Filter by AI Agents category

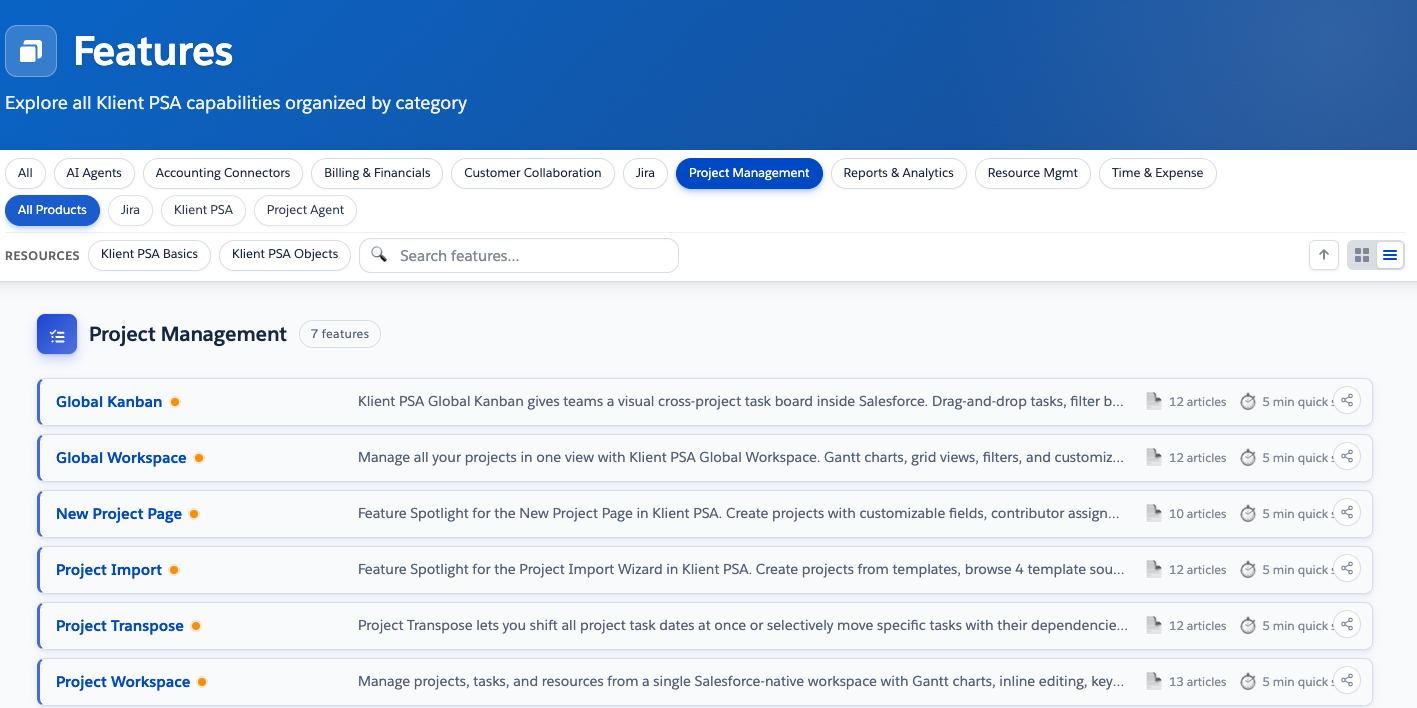click(94, 173)
